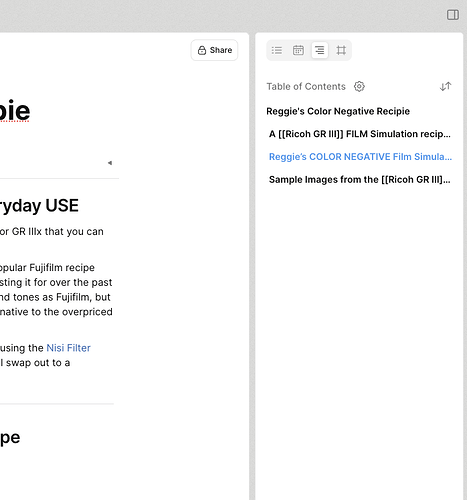
Task: Switch to the bullet list view tab
Action: pos(277,50)
